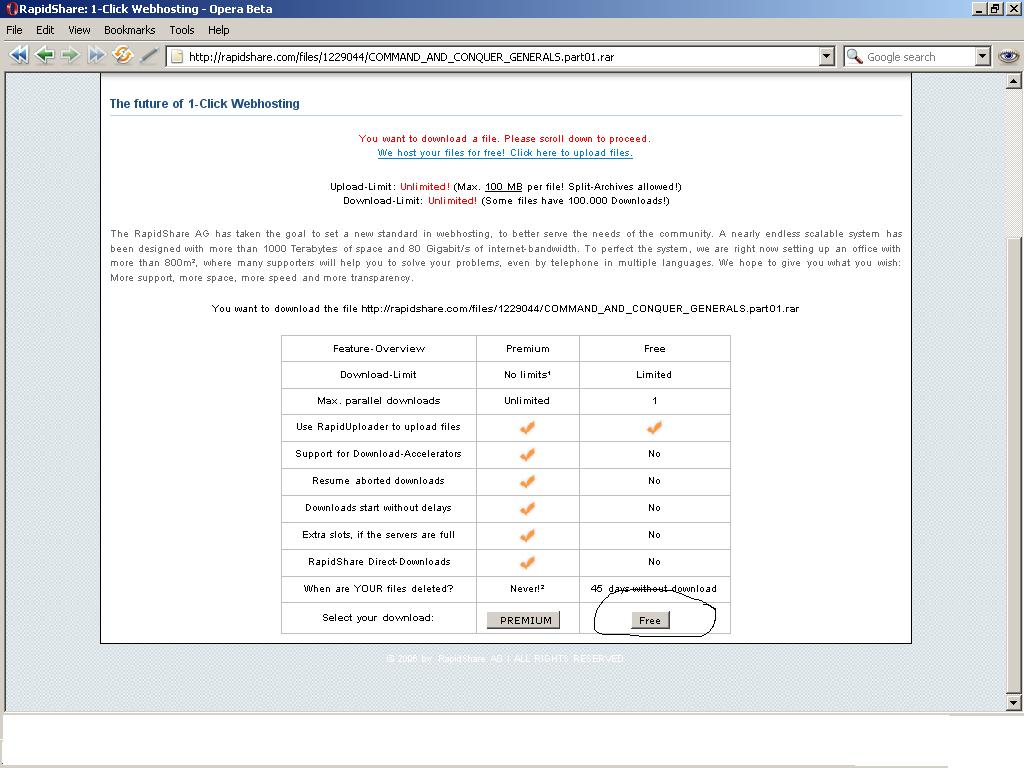Click 'No' in Support for Download-Accelerators row
The image size is (1024, 768).
coord(654,454)
